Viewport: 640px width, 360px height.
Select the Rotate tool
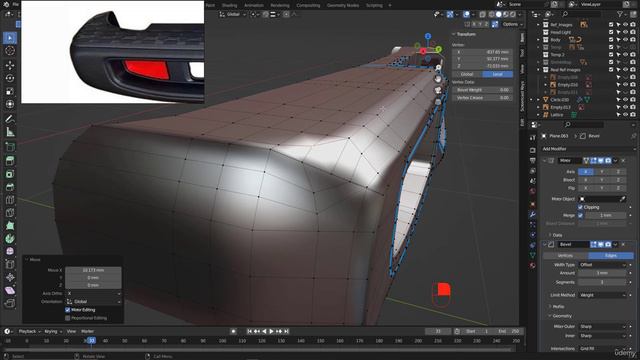pos(10,78)
